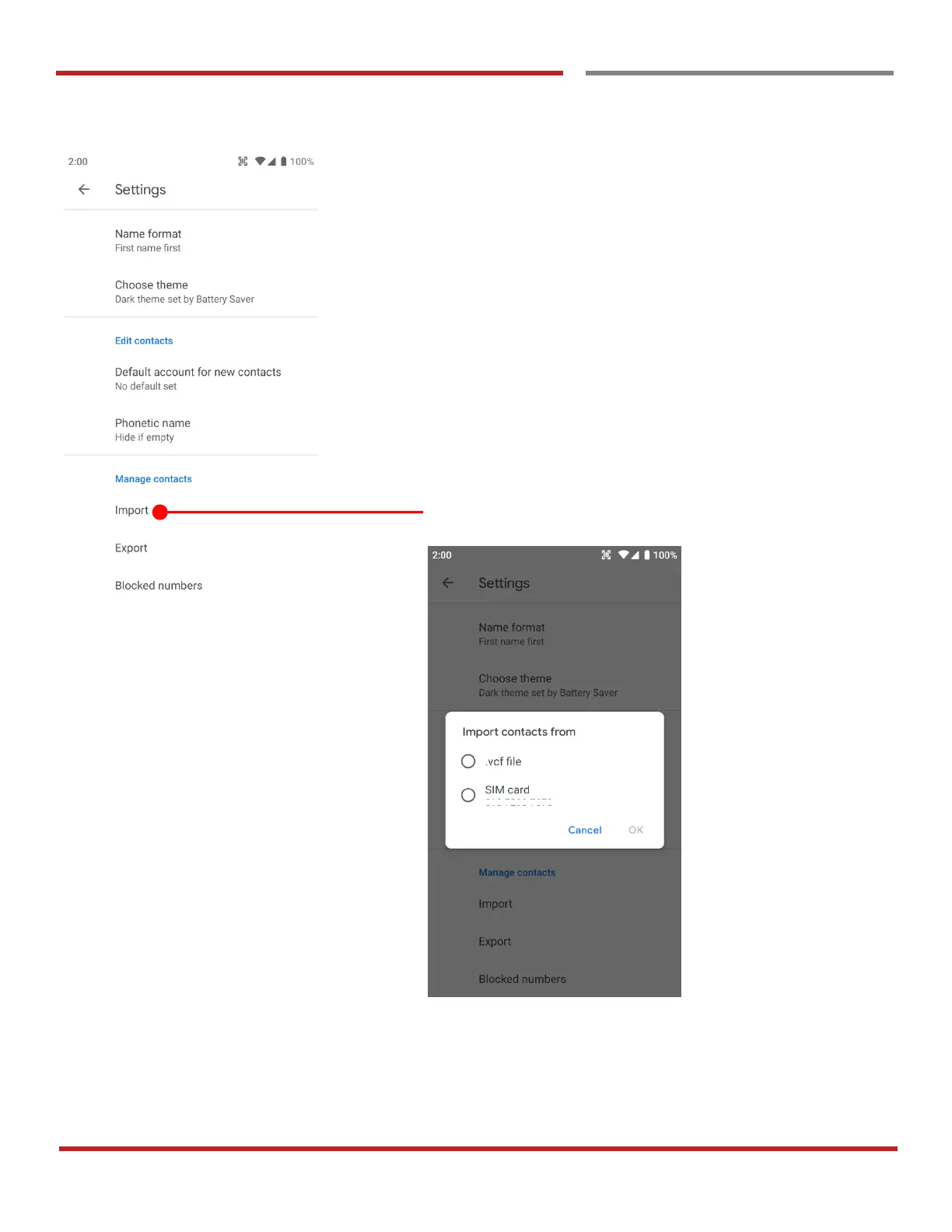Tap battery icon in left screen status bar
Image resolution: width=952 pixels, height=1232 pixels.
click(283, 162)
